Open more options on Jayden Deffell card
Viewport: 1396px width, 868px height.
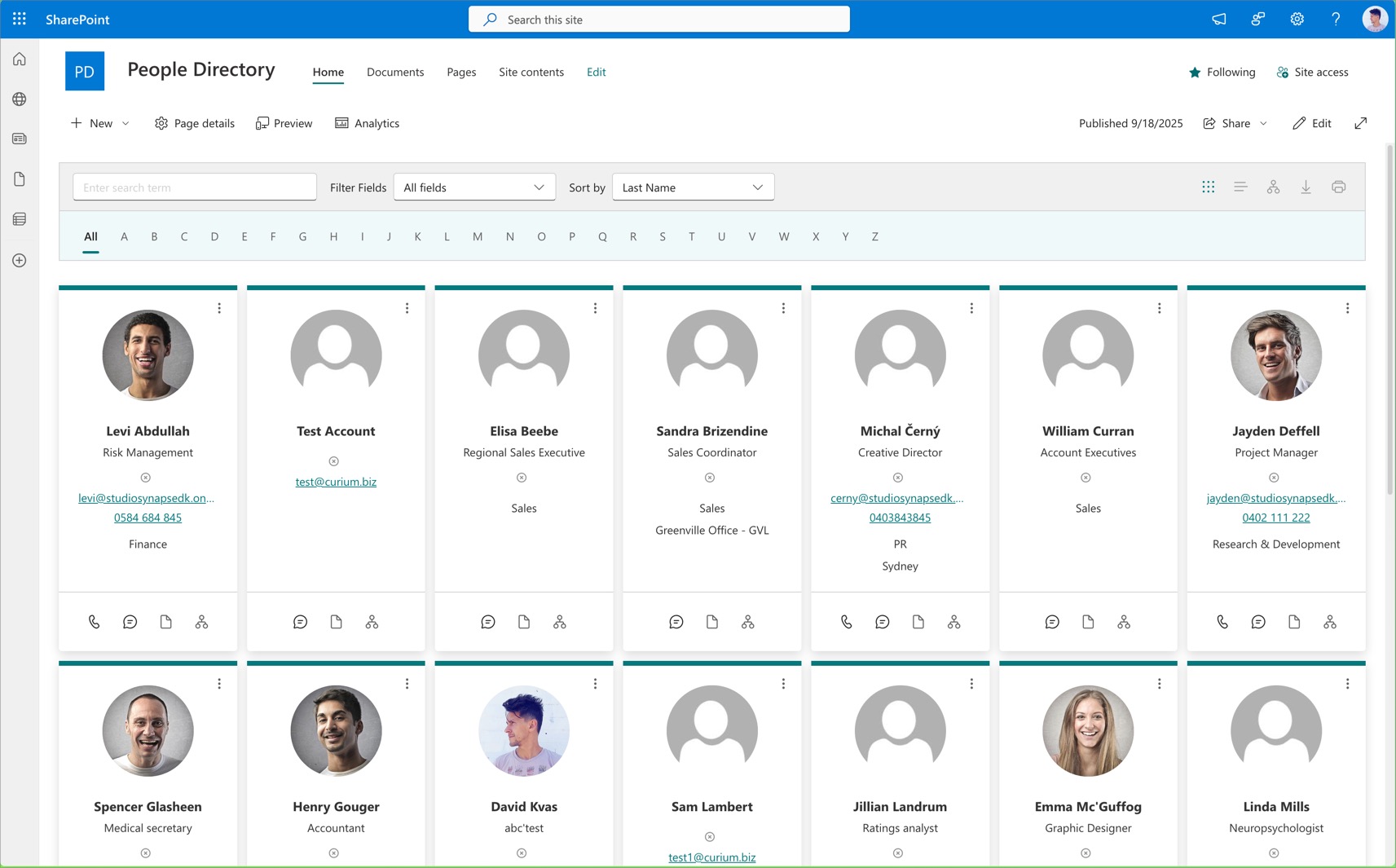click(1347, 308)
